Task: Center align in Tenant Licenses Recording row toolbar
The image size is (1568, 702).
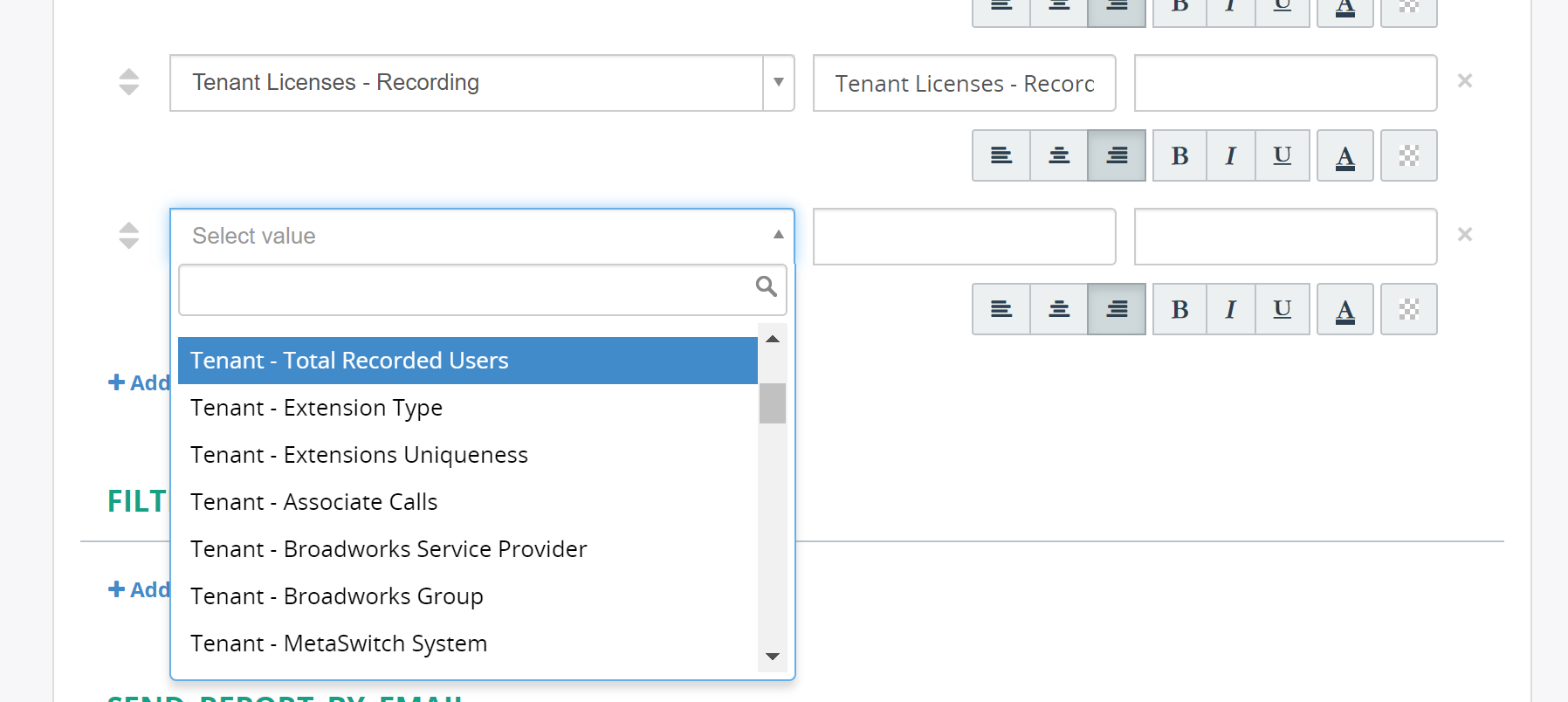Action: (x=1059, y=155)
